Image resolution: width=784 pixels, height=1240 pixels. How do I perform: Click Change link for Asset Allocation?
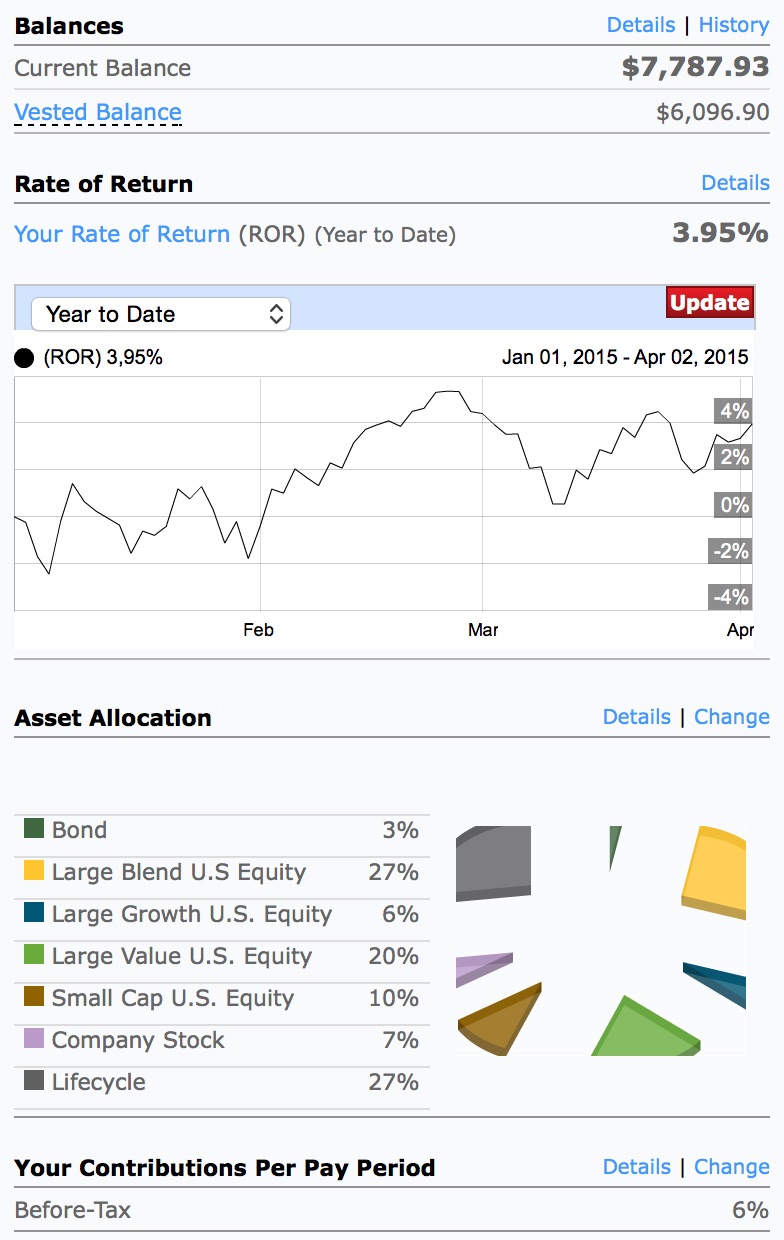(731, 717)
